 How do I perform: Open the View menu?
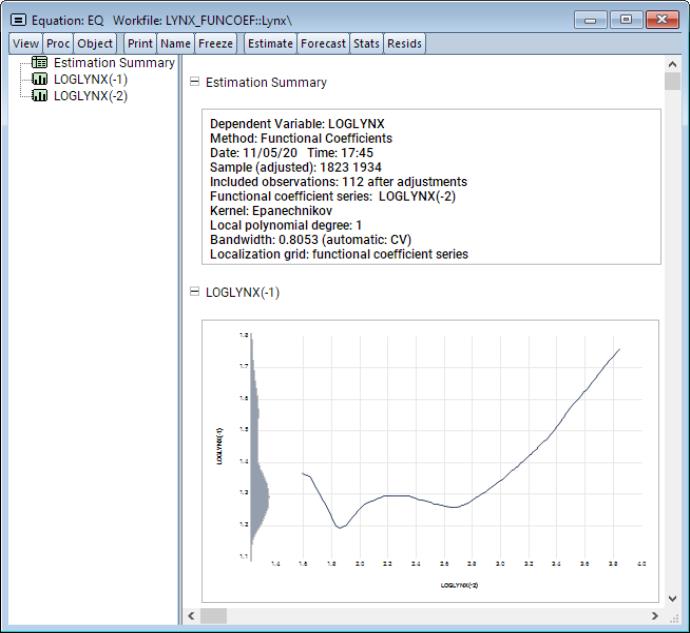coord(25,44)
